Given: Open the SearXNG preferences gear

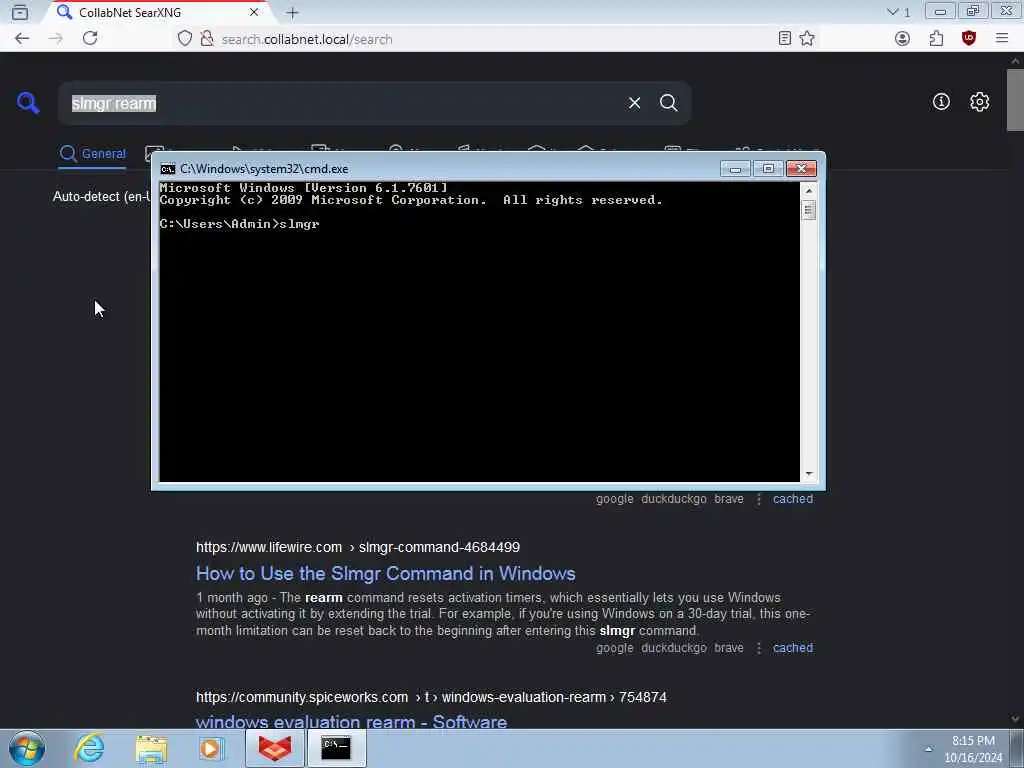Looking at the screenshot, I should point(979,102).
